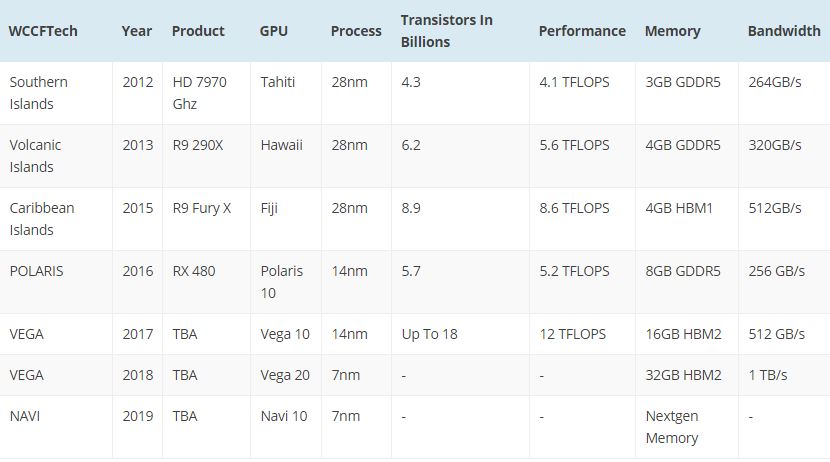Click the Southern Islands row label

tap(39, 93)
